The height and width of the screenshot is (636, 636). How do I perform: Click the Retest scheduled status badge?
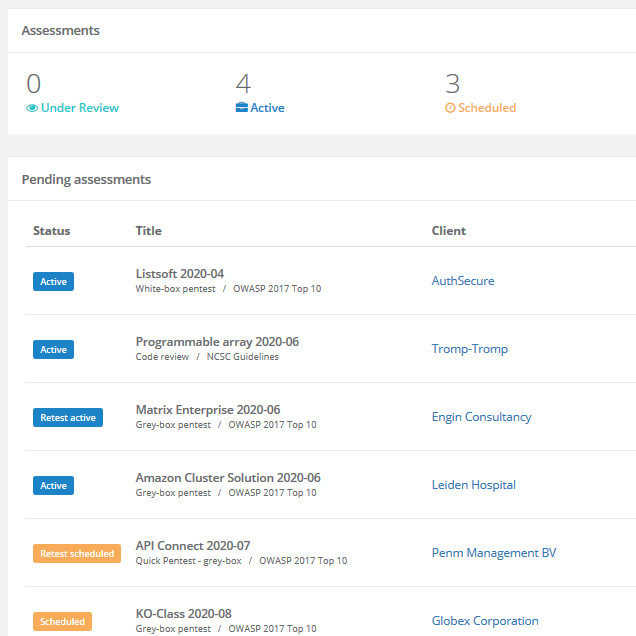click(77, 553)
